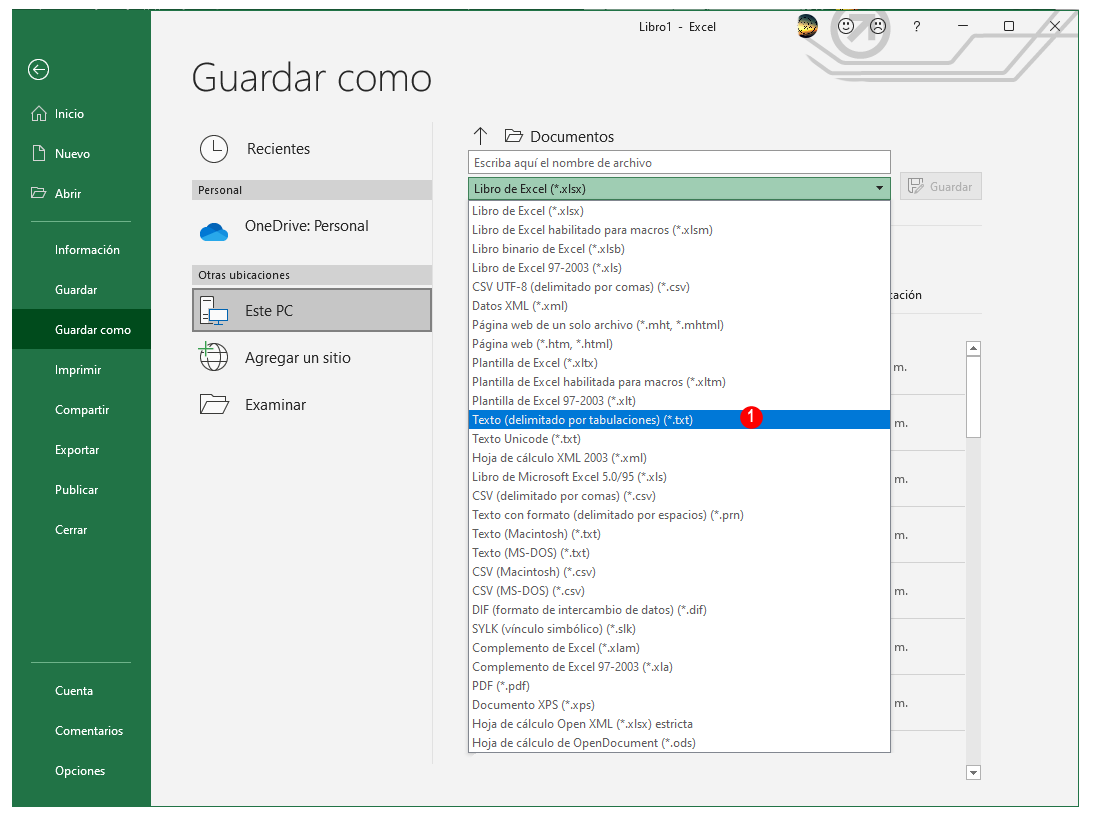Image resolution: width=1093 pixels, height=814 pixels.
Task: Open the Inicio home icon
Action: point(39,114)
